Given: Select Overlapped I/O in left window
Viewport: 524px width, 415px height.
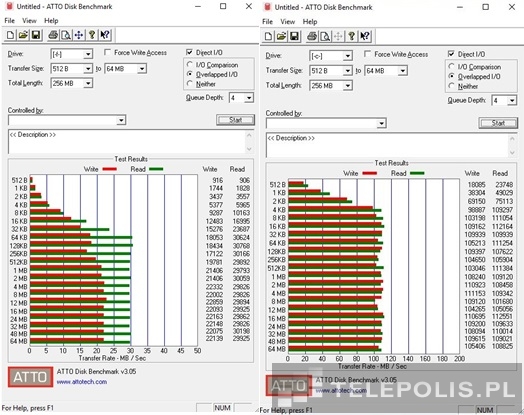Looking at the screenshot, I should [190, 74].
